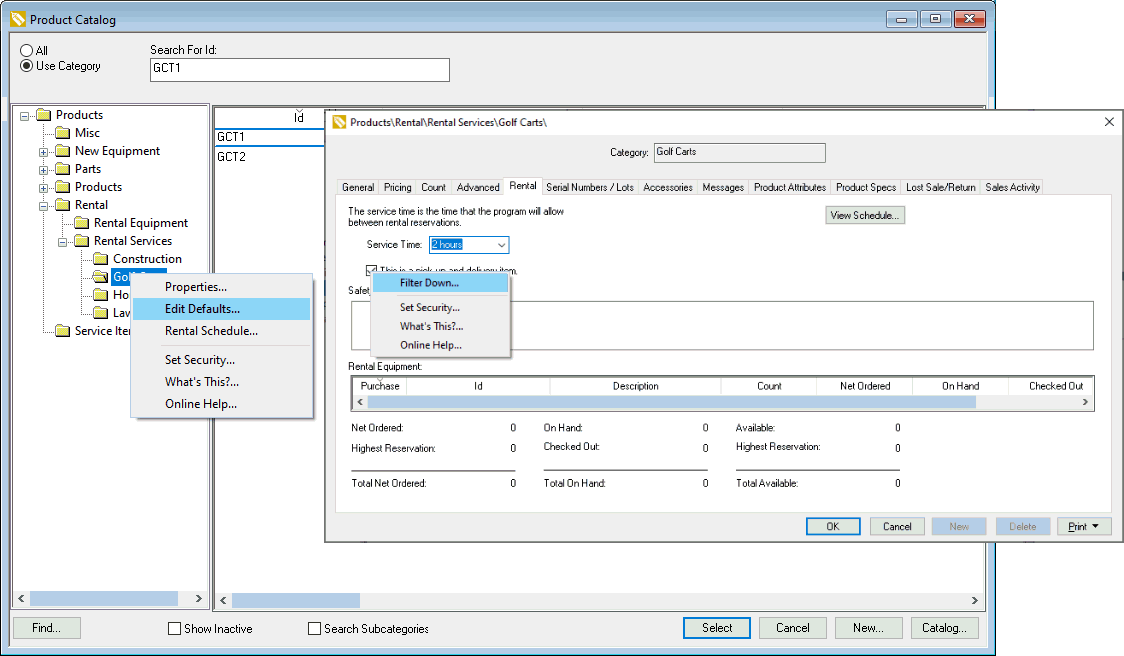Enable the Show Inactive checkbox

175,629
